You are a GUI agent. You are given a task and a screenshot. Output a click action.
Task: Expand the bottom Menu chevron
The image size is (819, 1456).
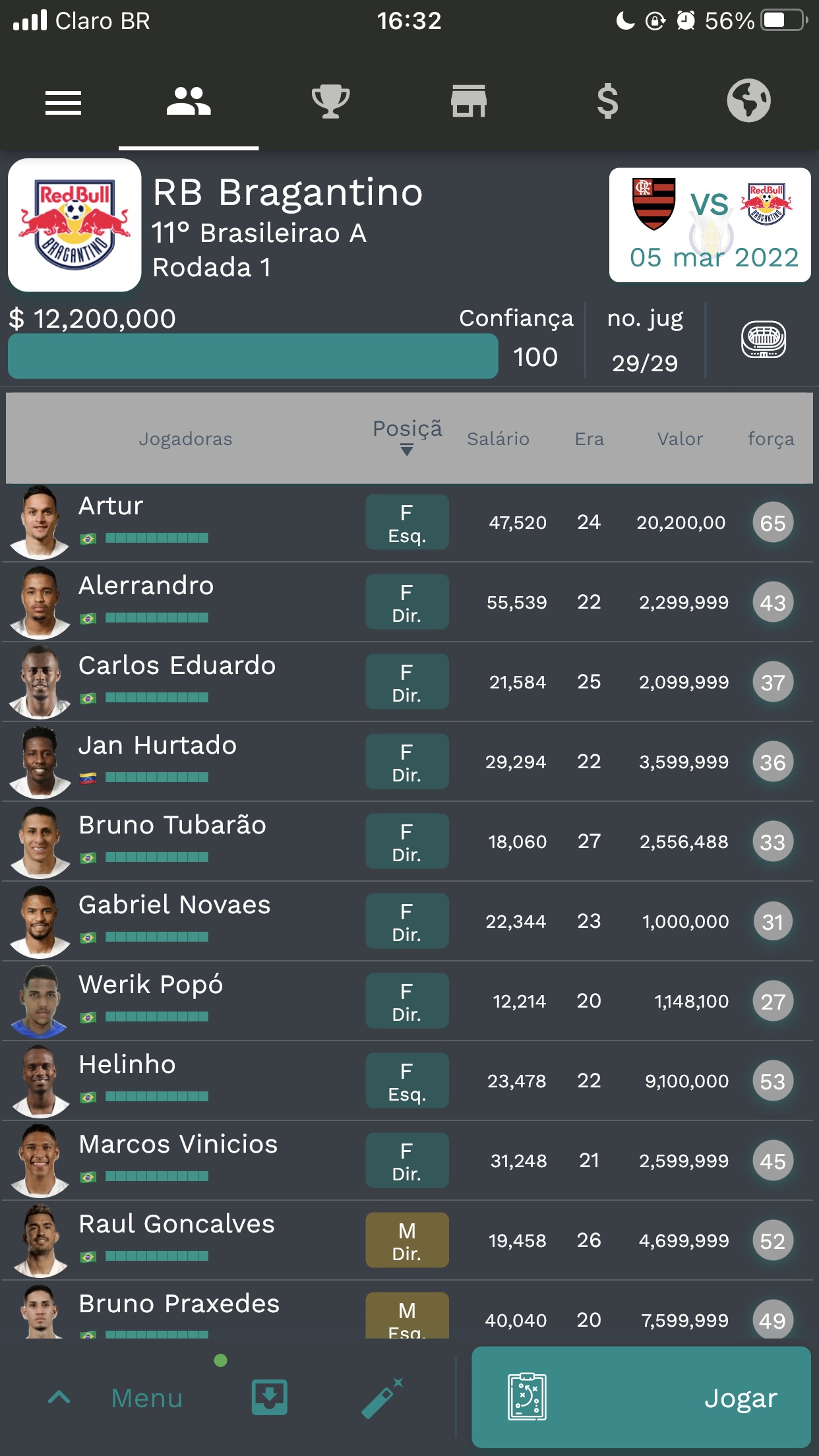tap(59, 1397)
